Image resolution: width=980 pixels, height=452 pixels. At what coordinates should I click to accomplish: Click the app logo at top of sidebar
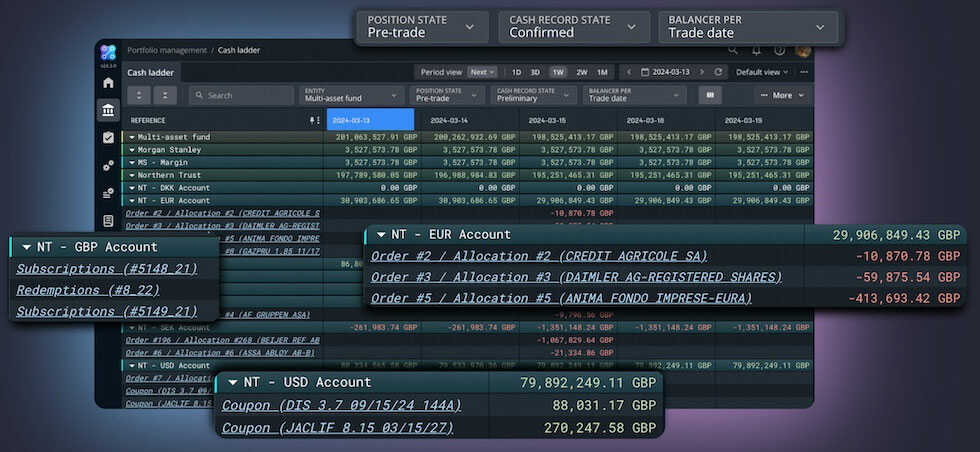(x=108, y=52)
